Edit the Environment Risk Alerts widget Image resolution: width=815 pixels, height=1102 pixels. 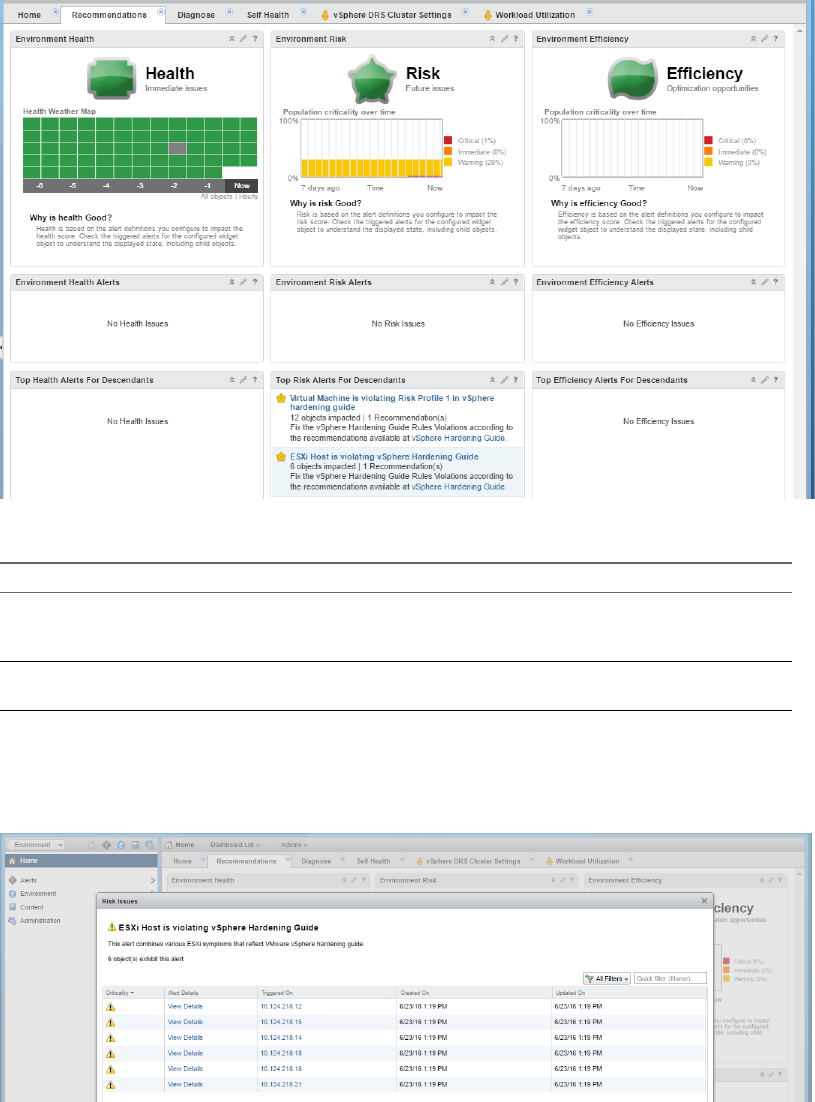click(x=504, y=282)
